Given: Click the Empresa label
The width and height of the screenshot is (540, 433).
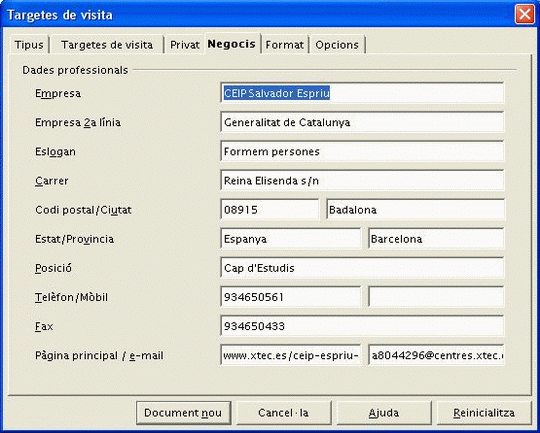Looking at the screenshot, I should point(58,93).
